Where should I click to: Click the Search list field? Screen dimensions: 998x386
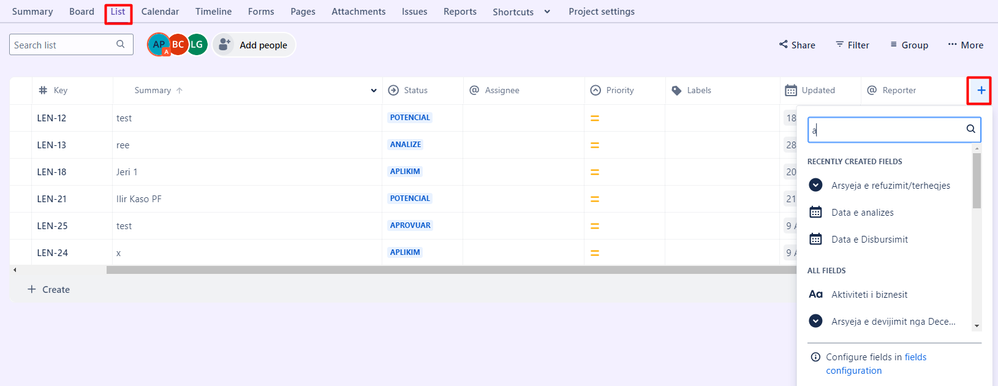pos(71,45)
